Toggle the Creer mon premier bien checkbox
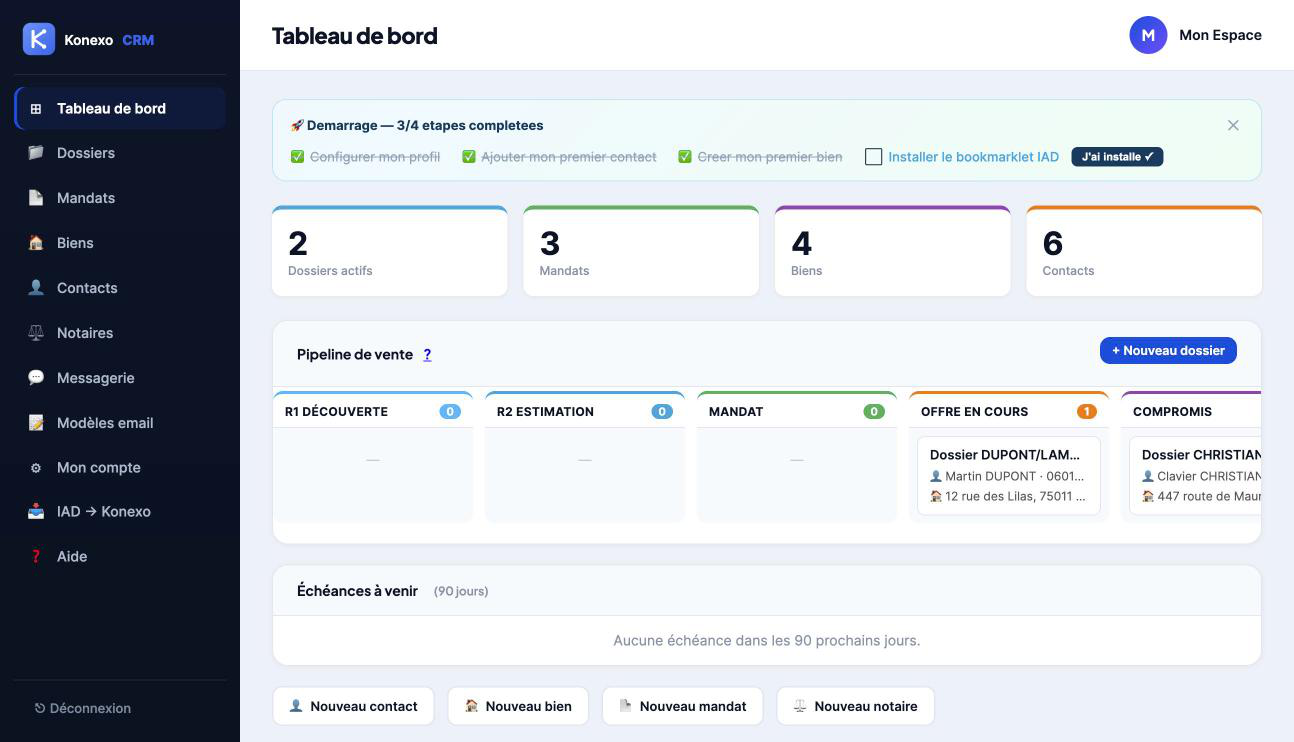This screenshot has width=1294, height=742. coord(685,157)
